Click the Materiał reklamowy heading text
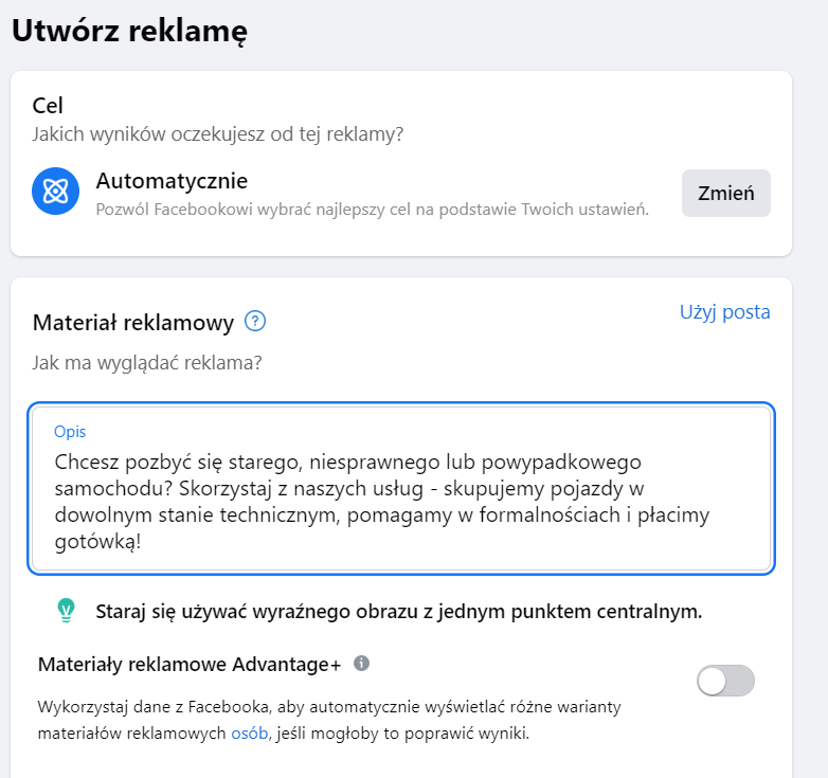828x778 pixels. pos(133,322)
